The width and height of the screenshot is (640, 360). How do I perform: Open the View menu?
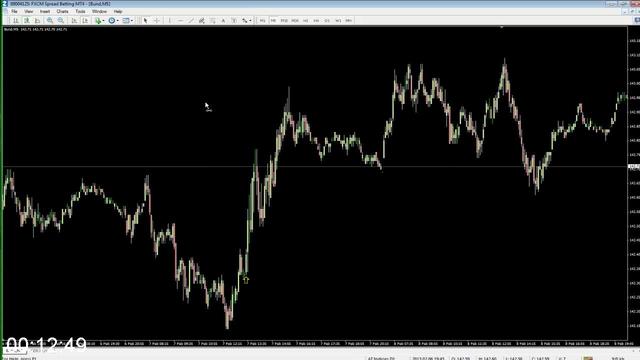point(29,11)
